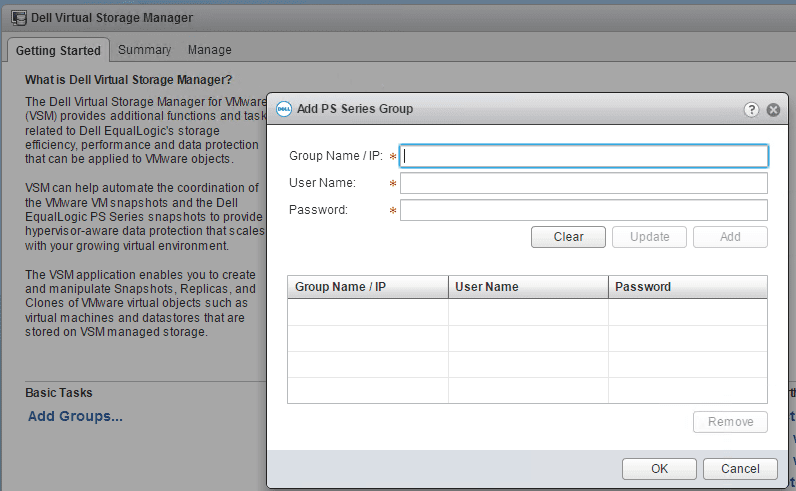
Task: Click the Add button beside Update
Action: [x=730, y=237]
